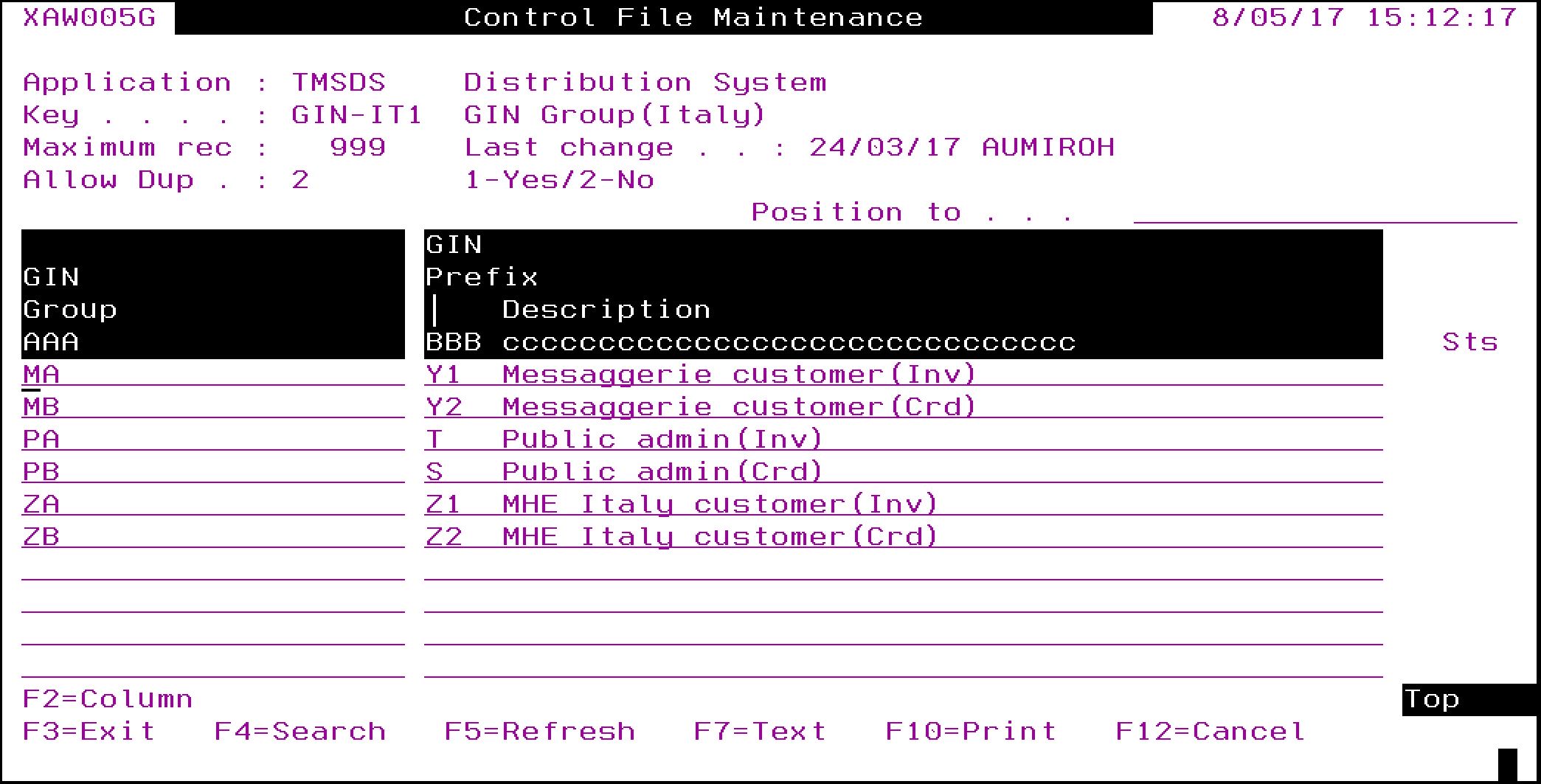The width and height of the screenshot is (1541, 784).
Task: Click the F3=Exit function key label
Action: pos(89,731)
